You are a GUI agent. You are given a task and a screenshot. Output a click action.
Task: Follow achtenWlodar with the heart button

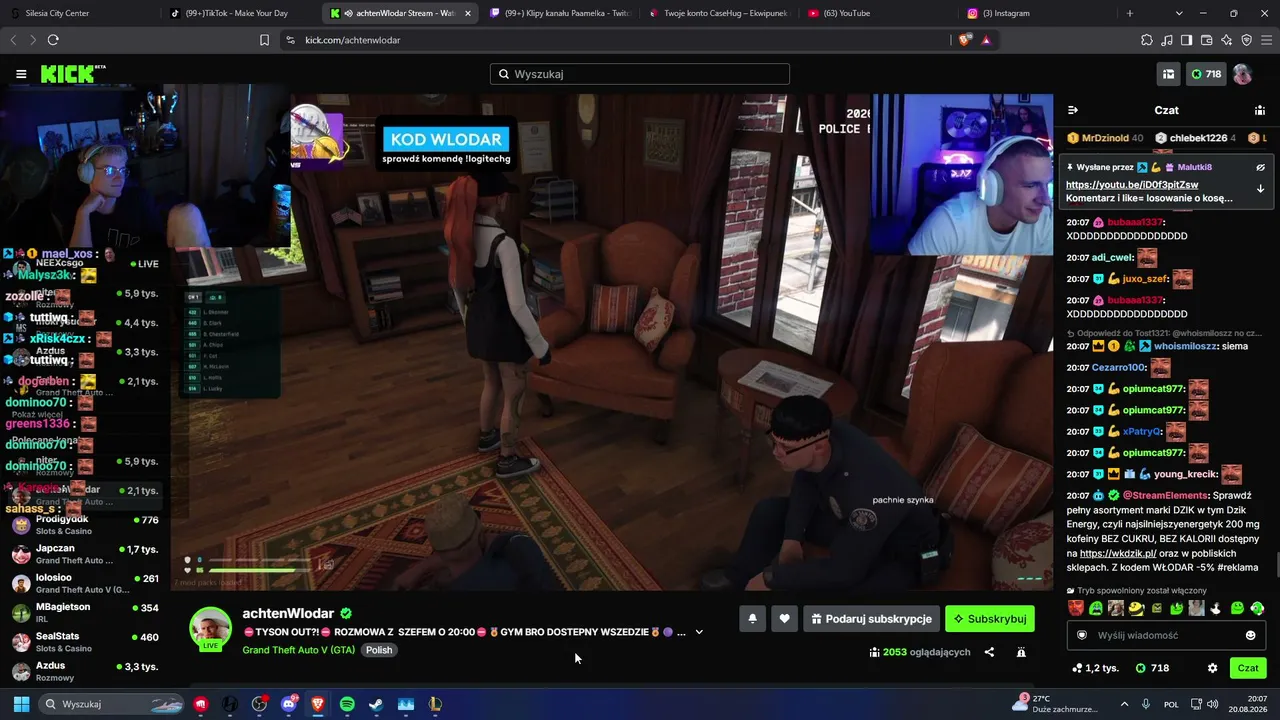[x=784, y=619]
